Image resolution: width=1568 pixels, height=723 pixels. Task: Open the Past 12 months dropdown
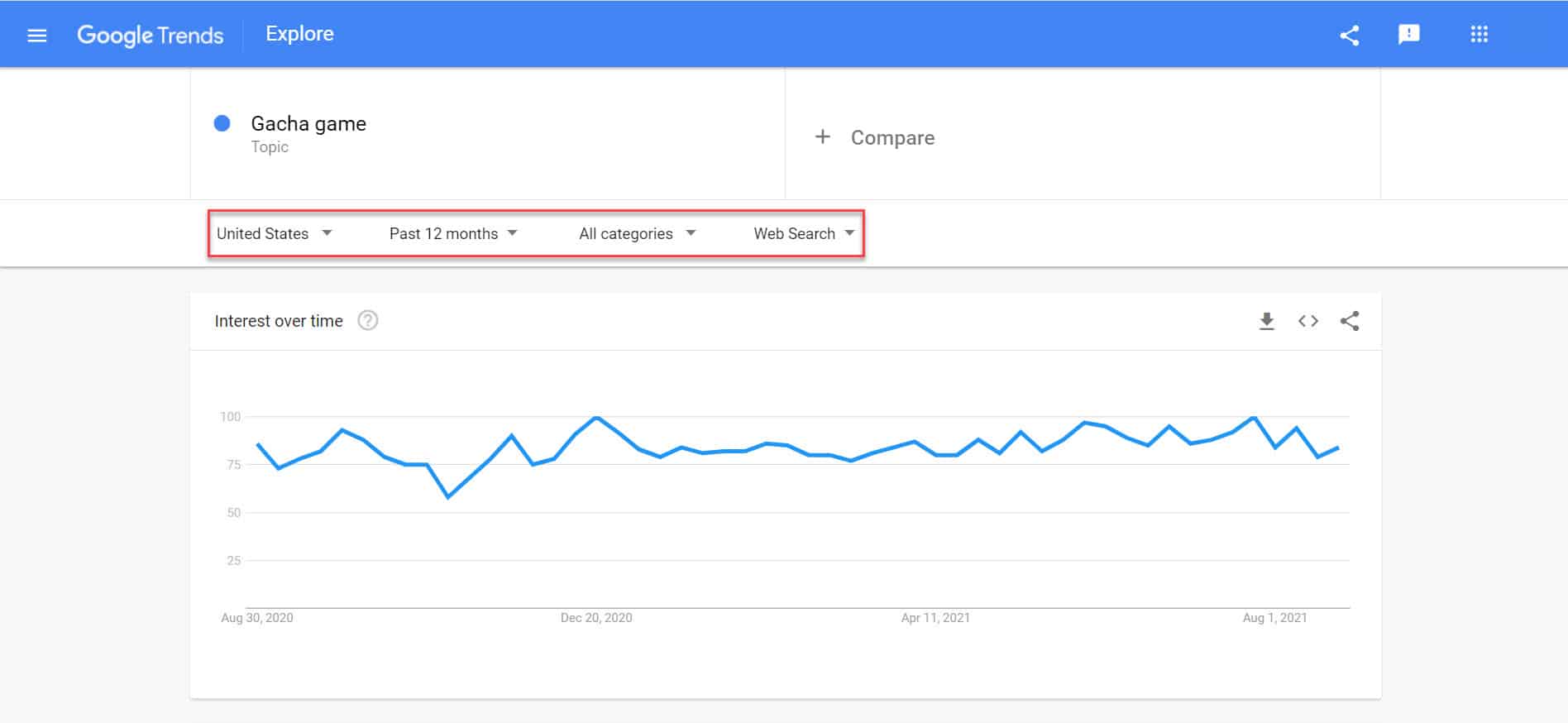coord(453,234)
